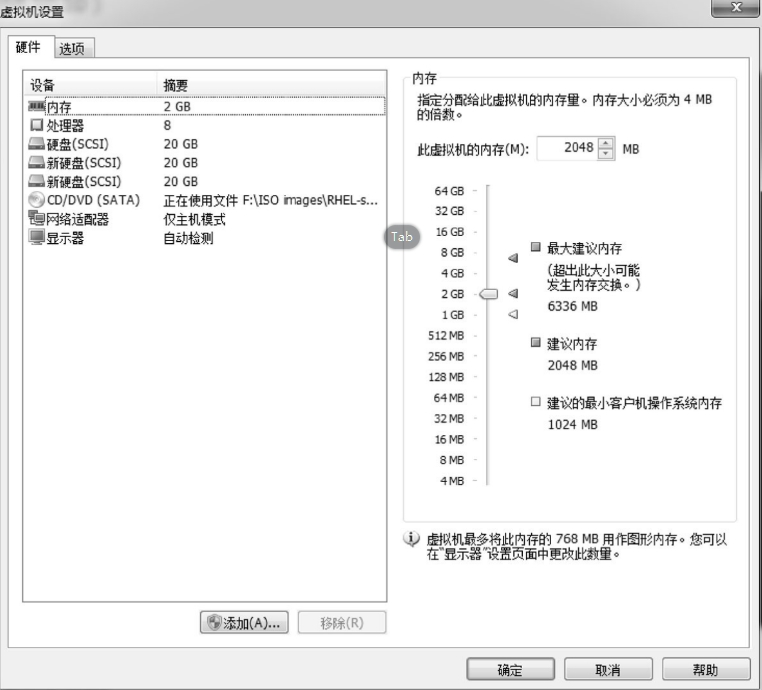
Task: Click the 摘要 column header
Action: [176, 86]
